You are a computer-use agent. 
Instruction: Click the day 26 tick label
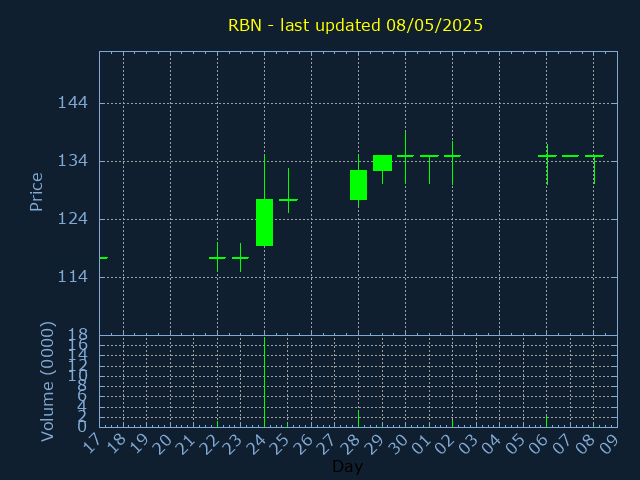(x=303, y=443)
